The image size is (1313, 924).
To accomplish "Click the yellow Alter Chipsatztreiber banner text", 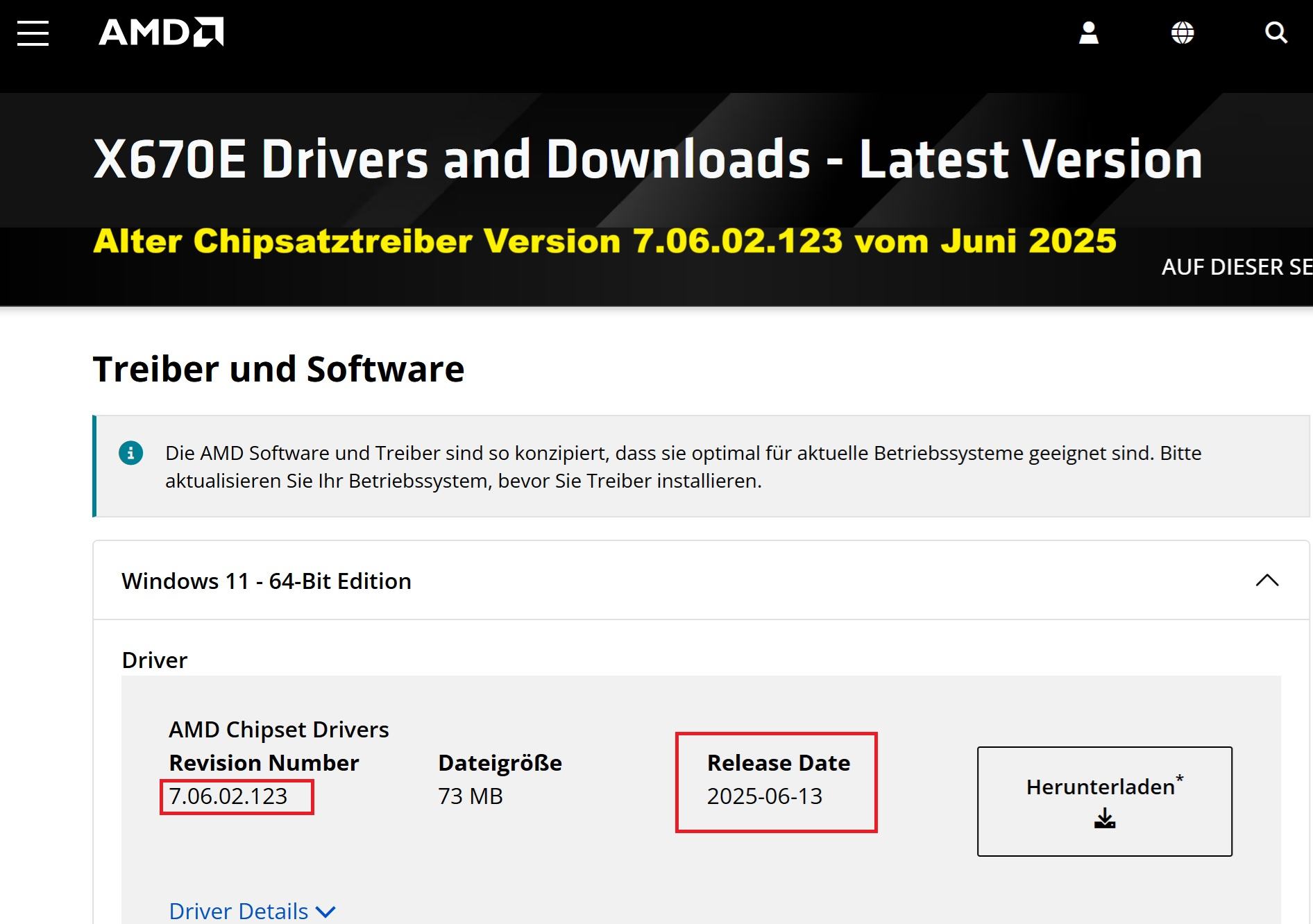I will pyautogui.click(x=604, y=241).
